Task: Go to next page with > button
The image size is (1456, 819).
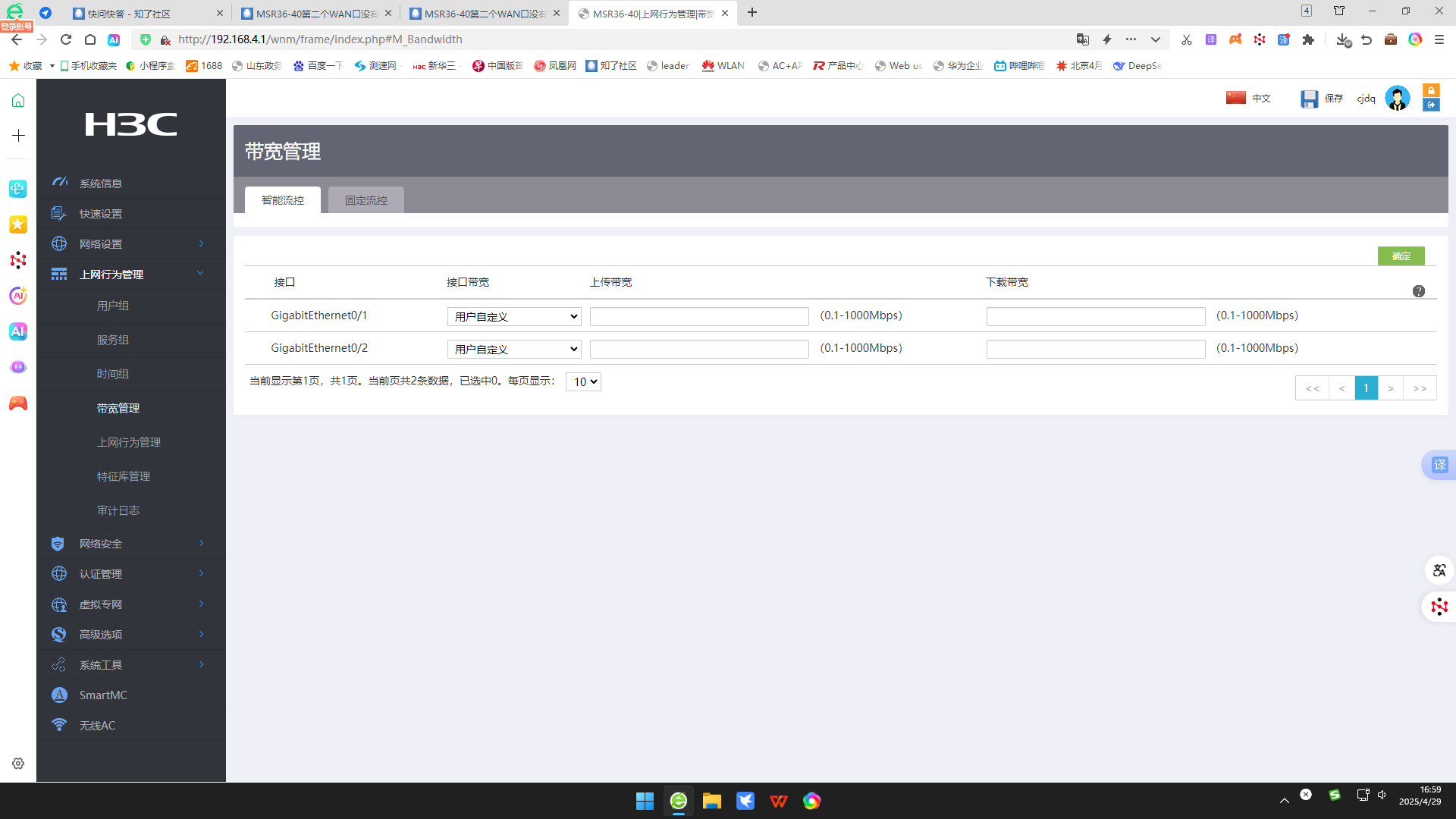Action: click(1391, 388)
